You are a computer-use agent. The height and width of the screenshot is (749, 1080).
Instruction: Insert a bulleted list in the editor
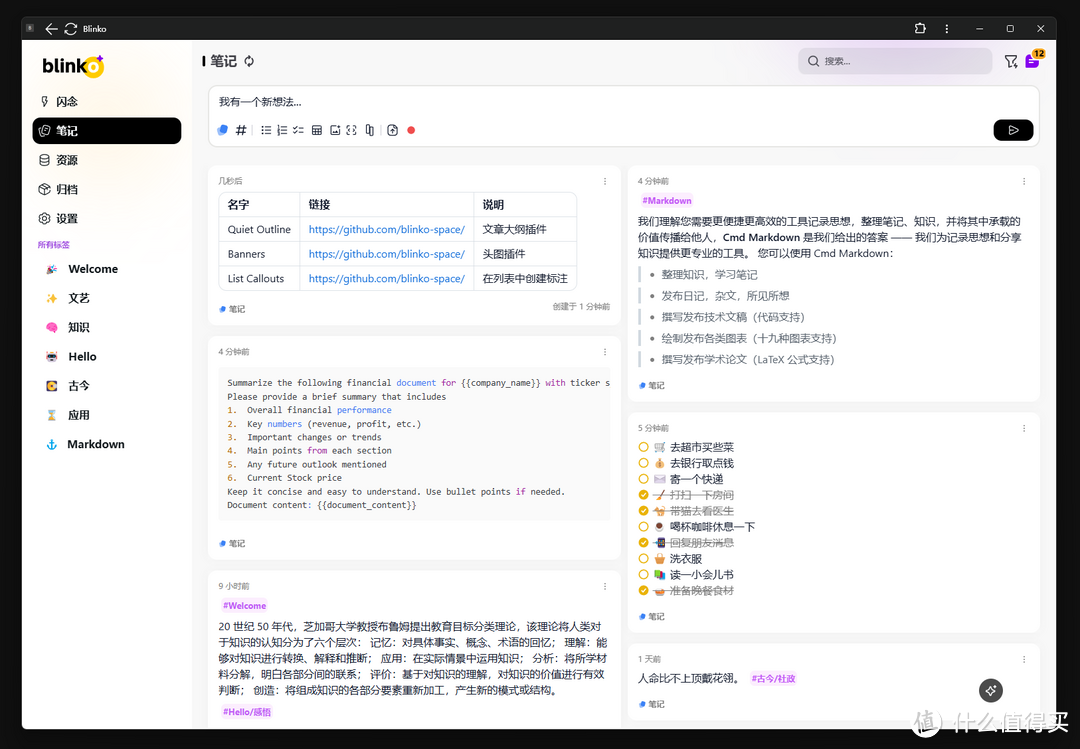click(266, 130)
